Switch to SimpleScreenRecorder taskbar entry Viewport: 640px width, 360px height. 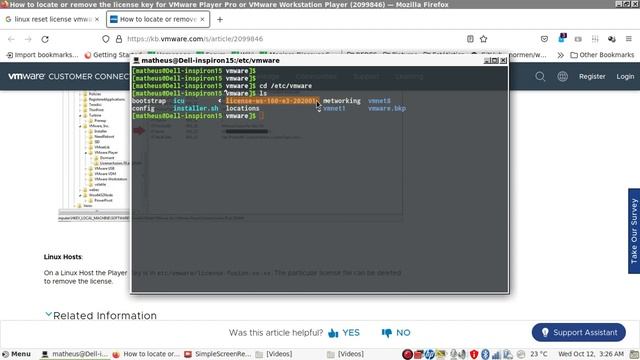(x=218, y=354)
